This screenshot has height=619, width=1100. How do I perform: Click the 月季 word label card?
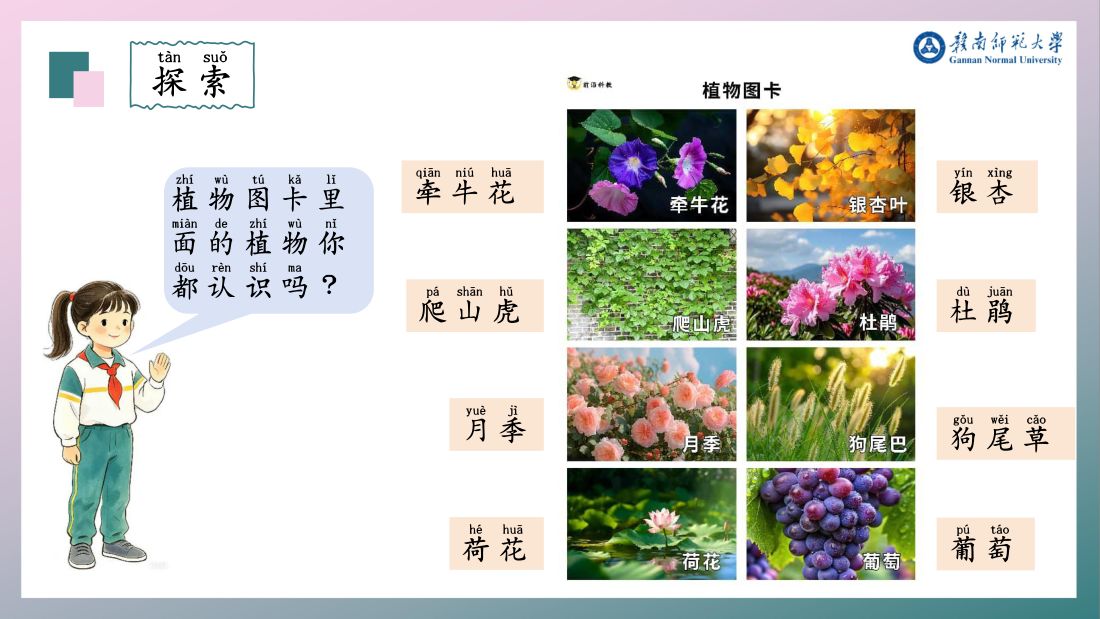tap(496, 425)
